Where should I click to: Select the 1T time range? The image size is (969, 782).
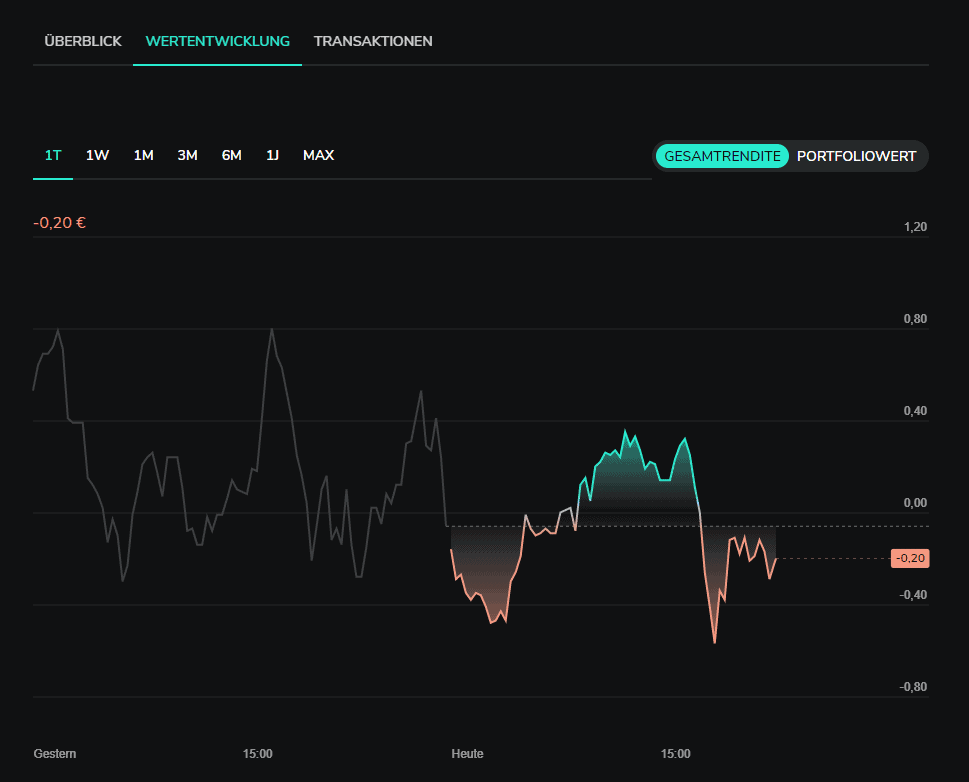pos(53,155)
